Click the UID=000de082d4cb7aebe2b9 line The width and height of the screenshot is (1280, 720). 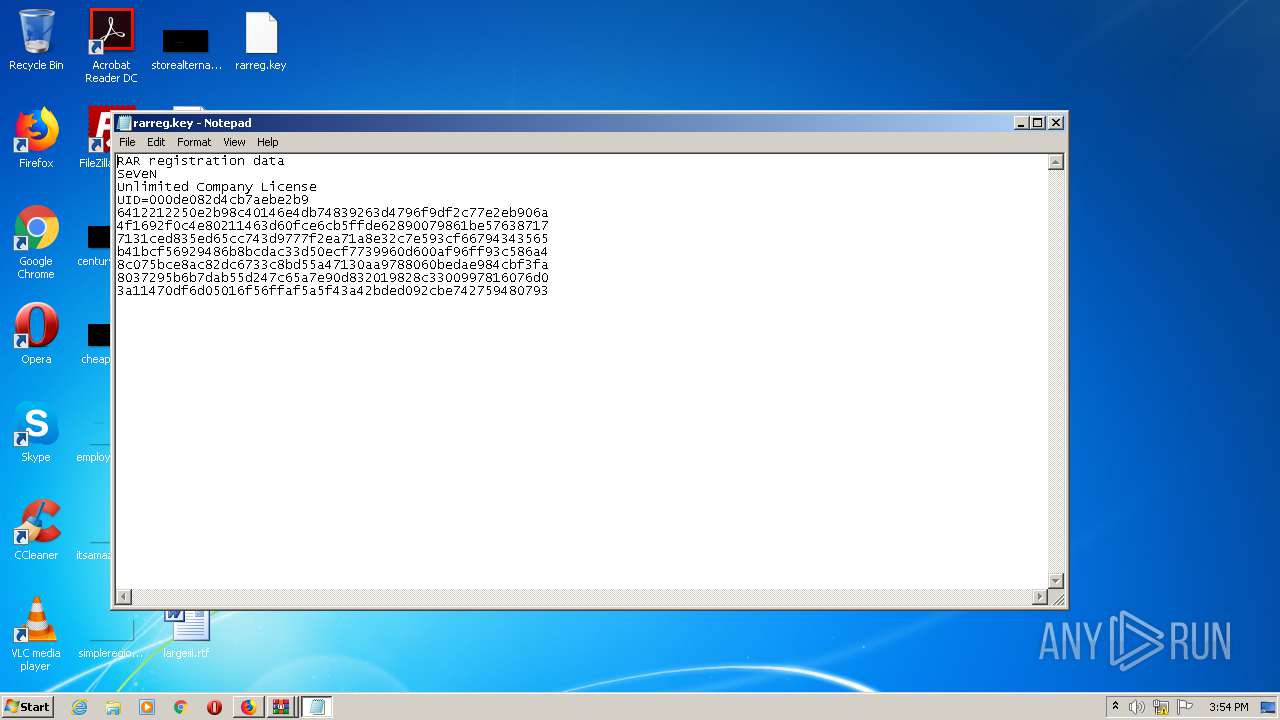(x=212, y=199)
